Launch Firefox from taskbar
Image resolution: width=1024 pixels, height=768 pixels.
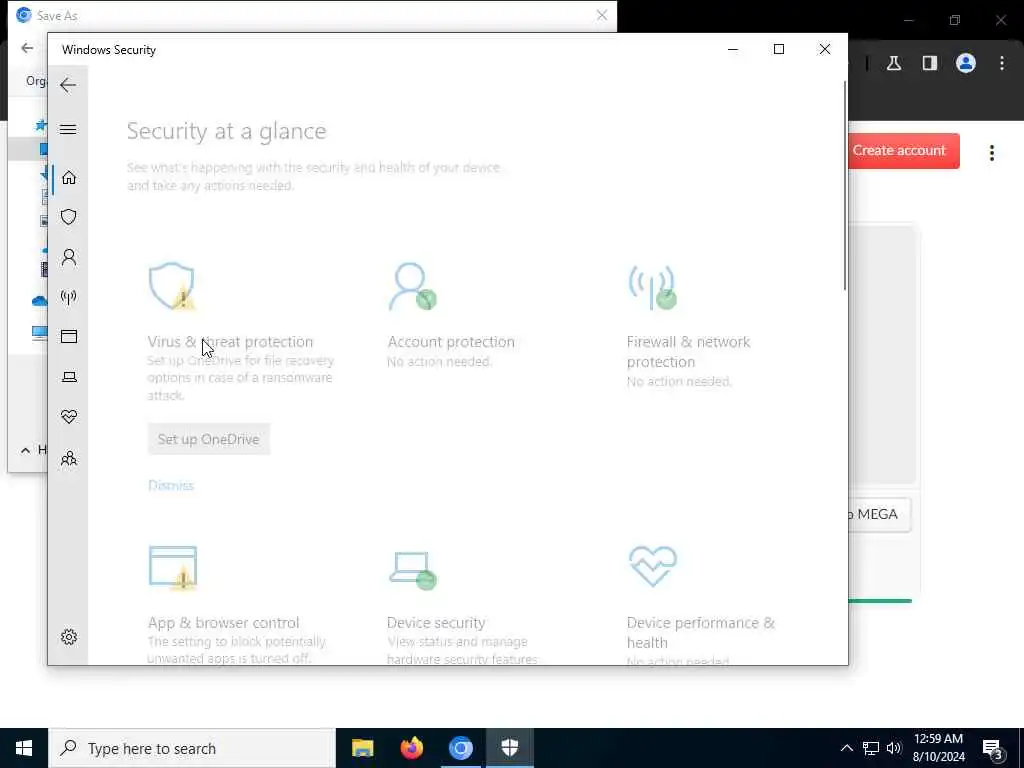pos(411,748)
